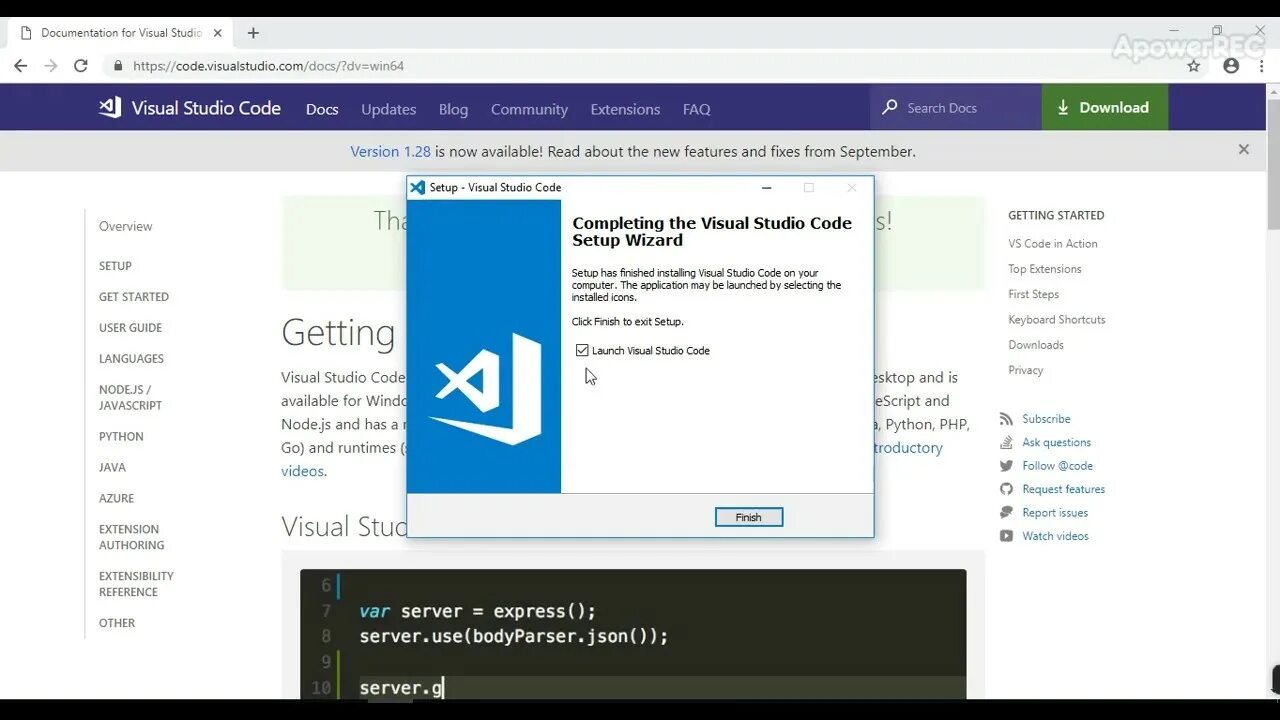The width and height of the screenshot is (1280, 720).
Task: Expand LANGUAGES section in sidebar
Action: [x=131, y=359]
